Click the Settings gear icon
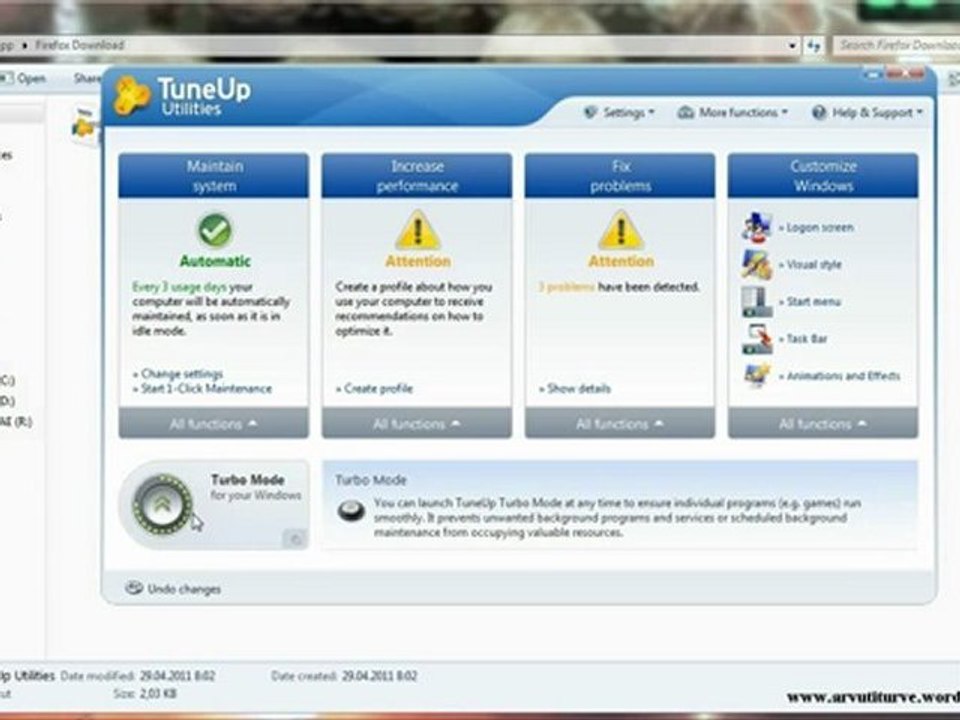960x720 pixels. [590, 112]
